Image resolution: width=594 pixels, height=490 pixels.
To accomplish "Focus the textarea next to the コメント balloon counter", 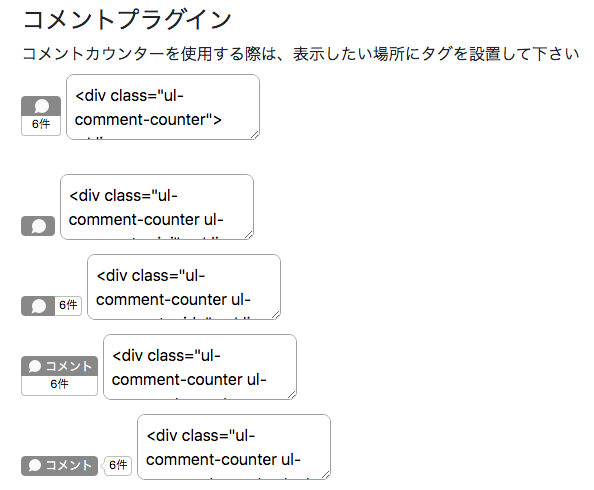I will point(234,447).
